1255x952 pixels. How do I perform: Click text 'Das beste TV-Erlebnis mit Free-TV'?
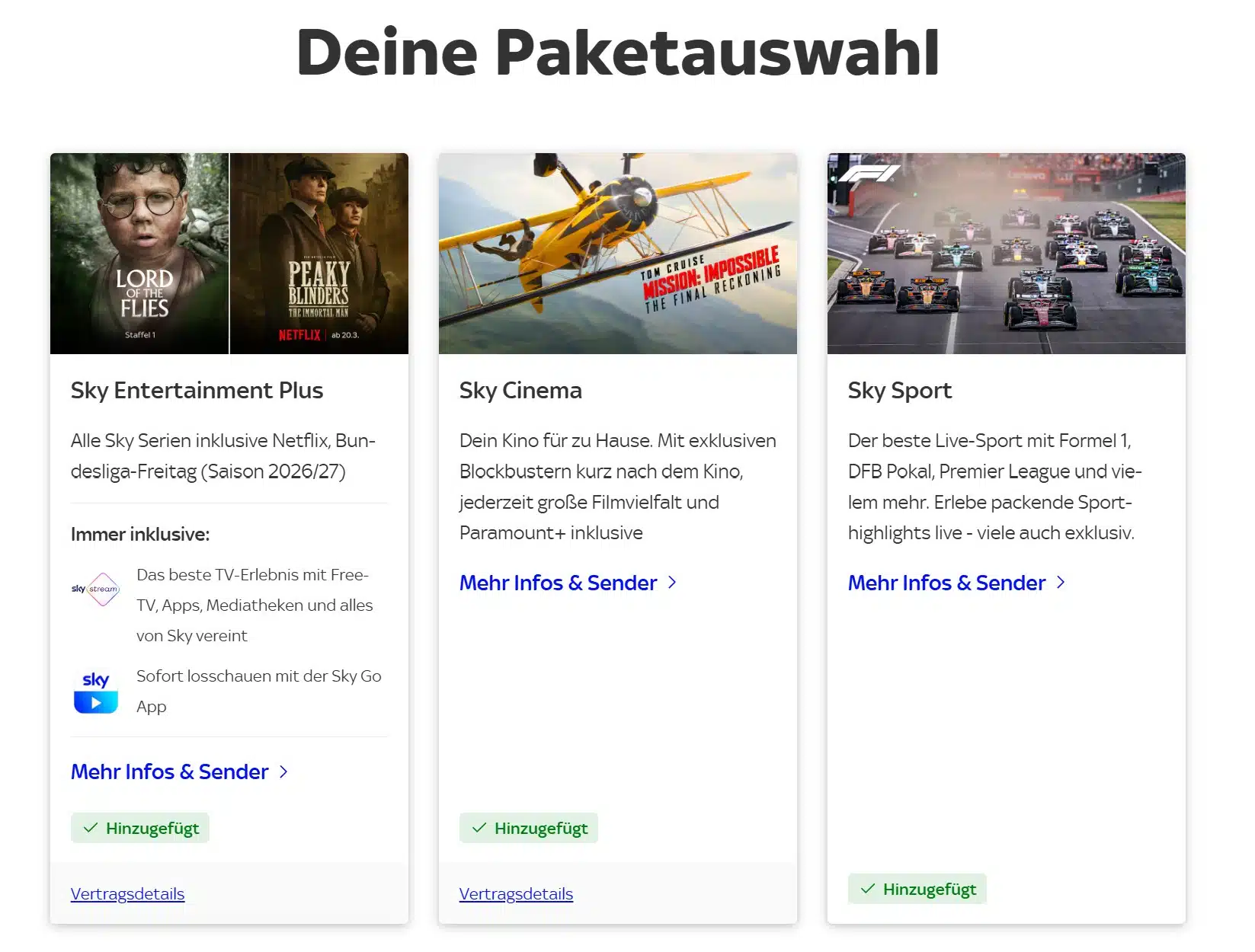[255, 605]
